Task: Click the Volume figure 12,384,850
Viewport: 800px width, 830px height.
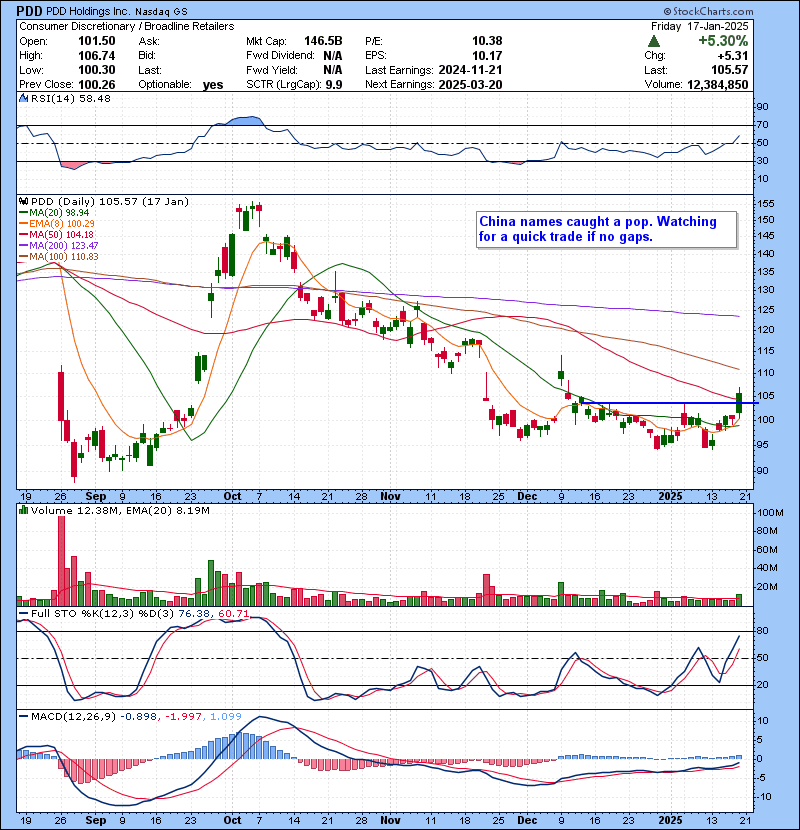Action: tap(717, 85)
